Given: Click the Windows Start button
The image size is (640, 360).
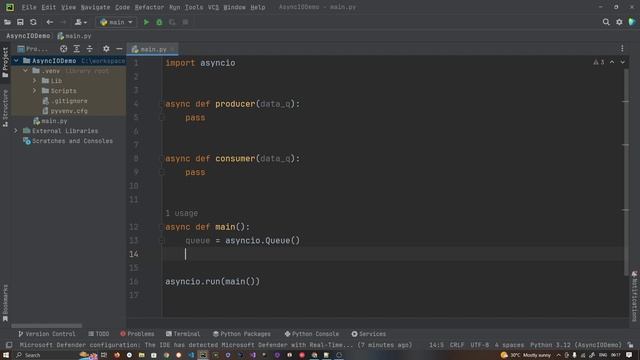Looking at the screenshot, I should click(6, 355).
